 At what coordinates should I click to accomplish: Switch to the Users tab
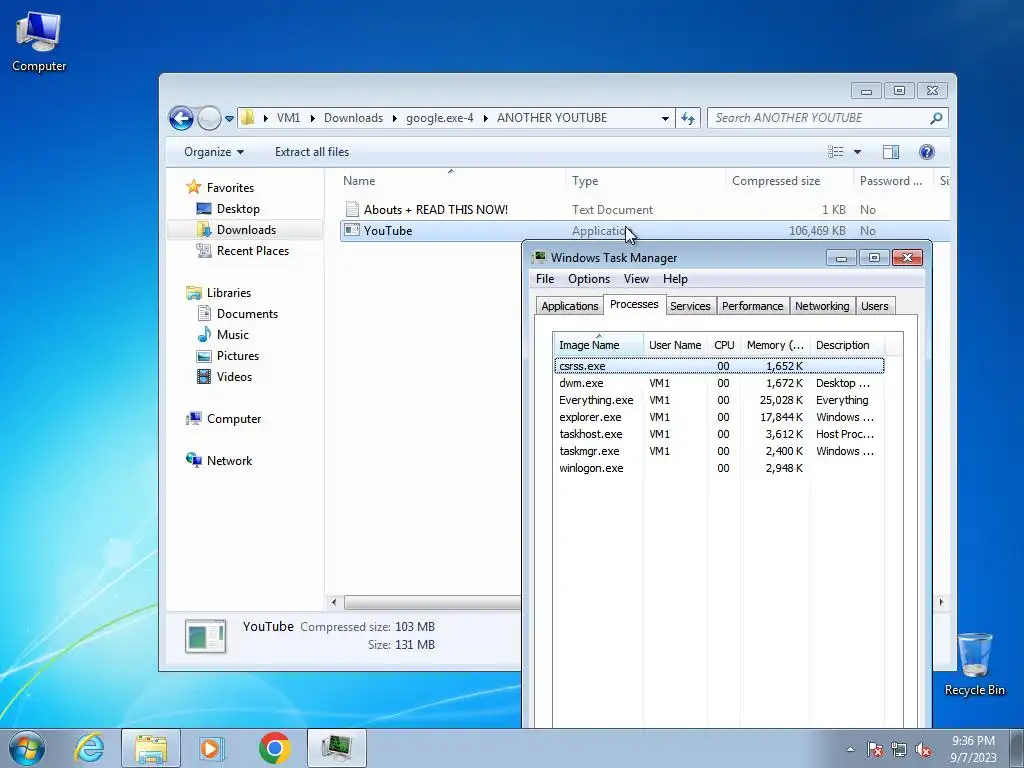click(874, 306)
